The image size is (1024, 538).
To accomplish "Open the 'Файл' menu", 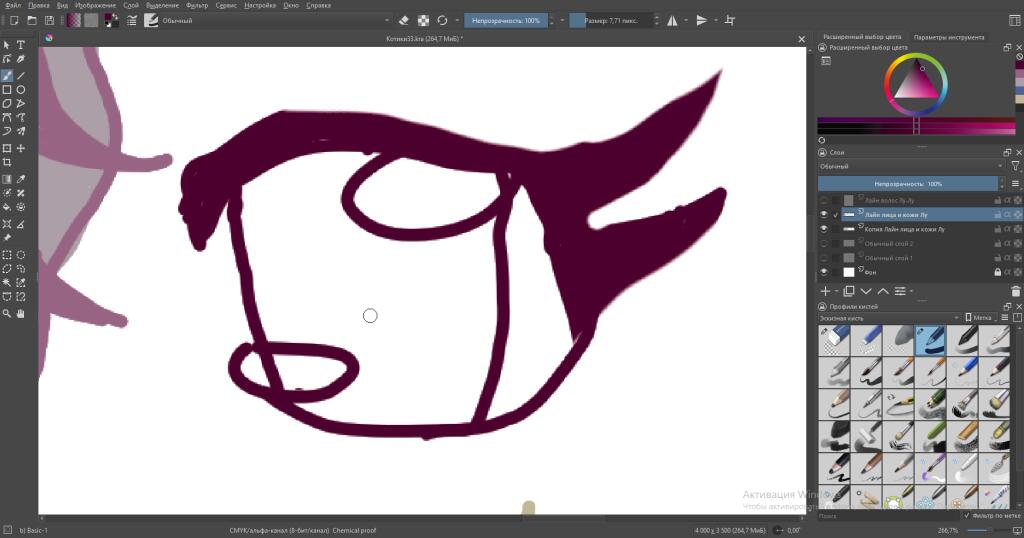I will pyautogui.click(x=13, y=5).
